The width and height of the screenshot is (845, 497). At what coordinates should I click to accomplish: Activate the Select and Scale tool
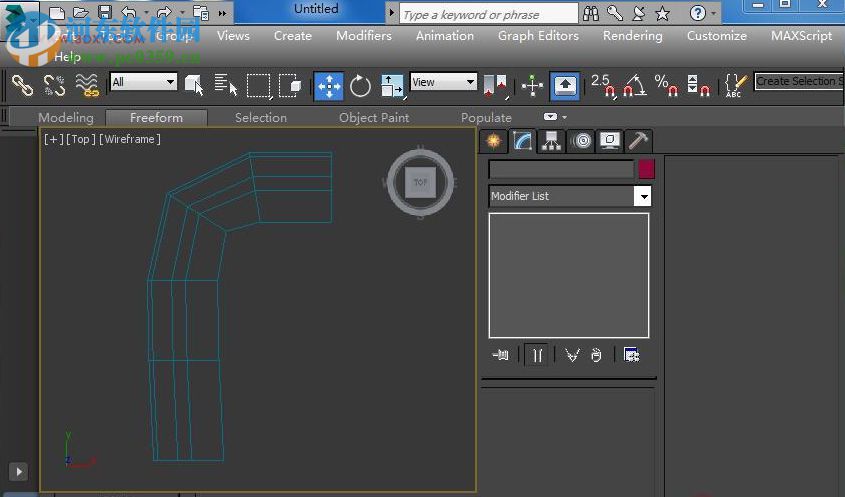(x=392, y=86)
